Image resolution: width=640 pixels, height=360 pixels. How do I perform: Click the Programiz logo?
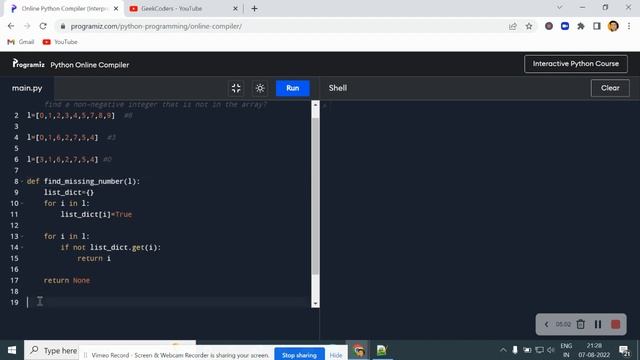[x=28, y=64]
